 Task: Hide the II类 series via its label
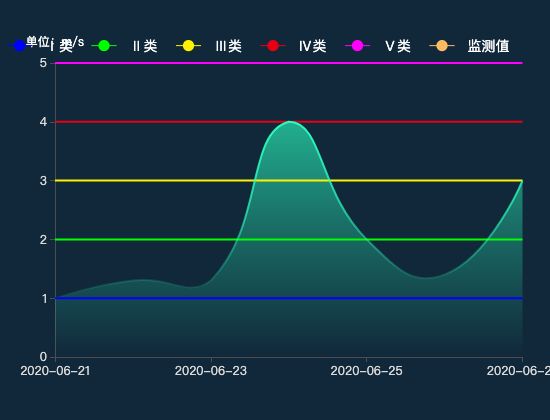tap(145, 46)
